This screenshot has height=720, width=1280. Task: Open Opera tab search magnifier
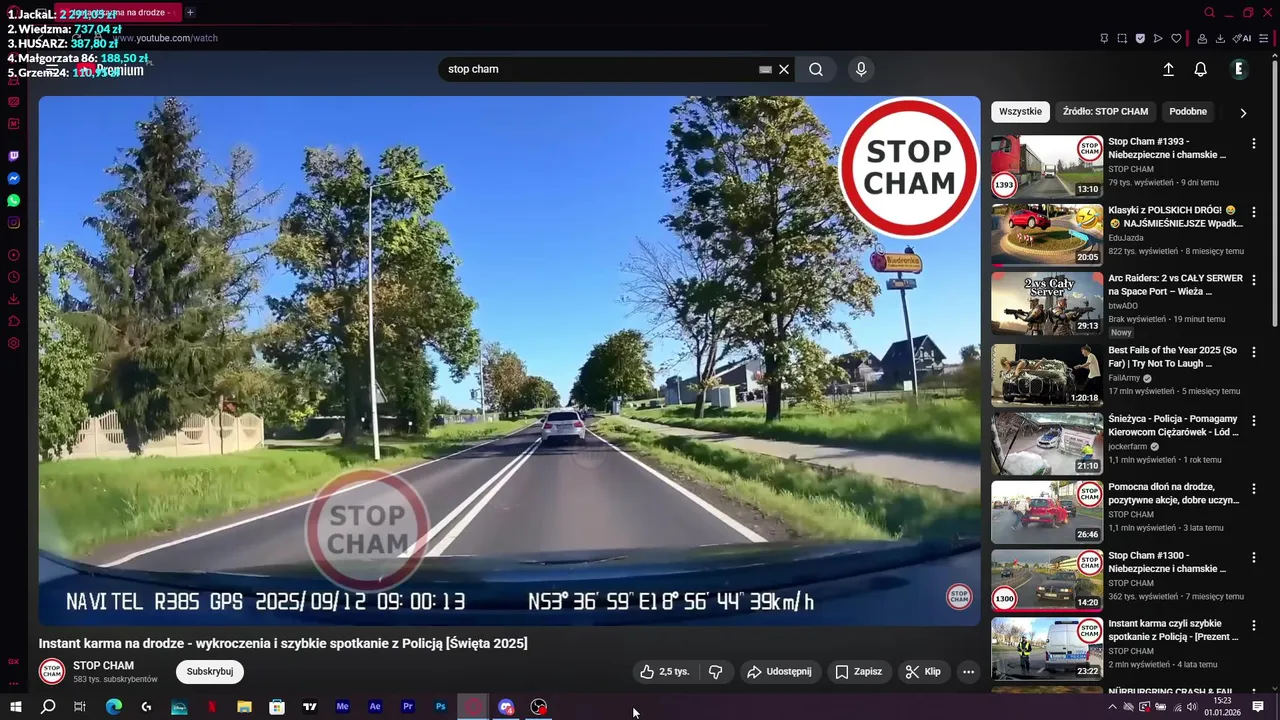pyautogui.click(x=1209, y=13)
